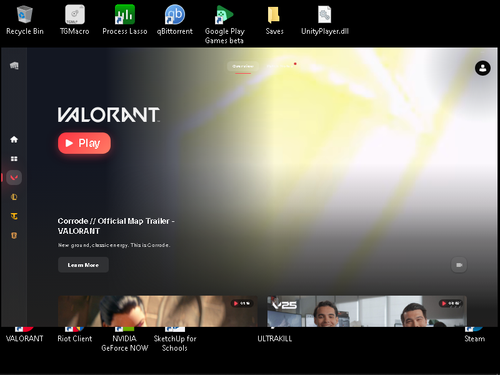Open the Saves folder on desktop
The height and width of the screenshot is (375, 500).
274,20
